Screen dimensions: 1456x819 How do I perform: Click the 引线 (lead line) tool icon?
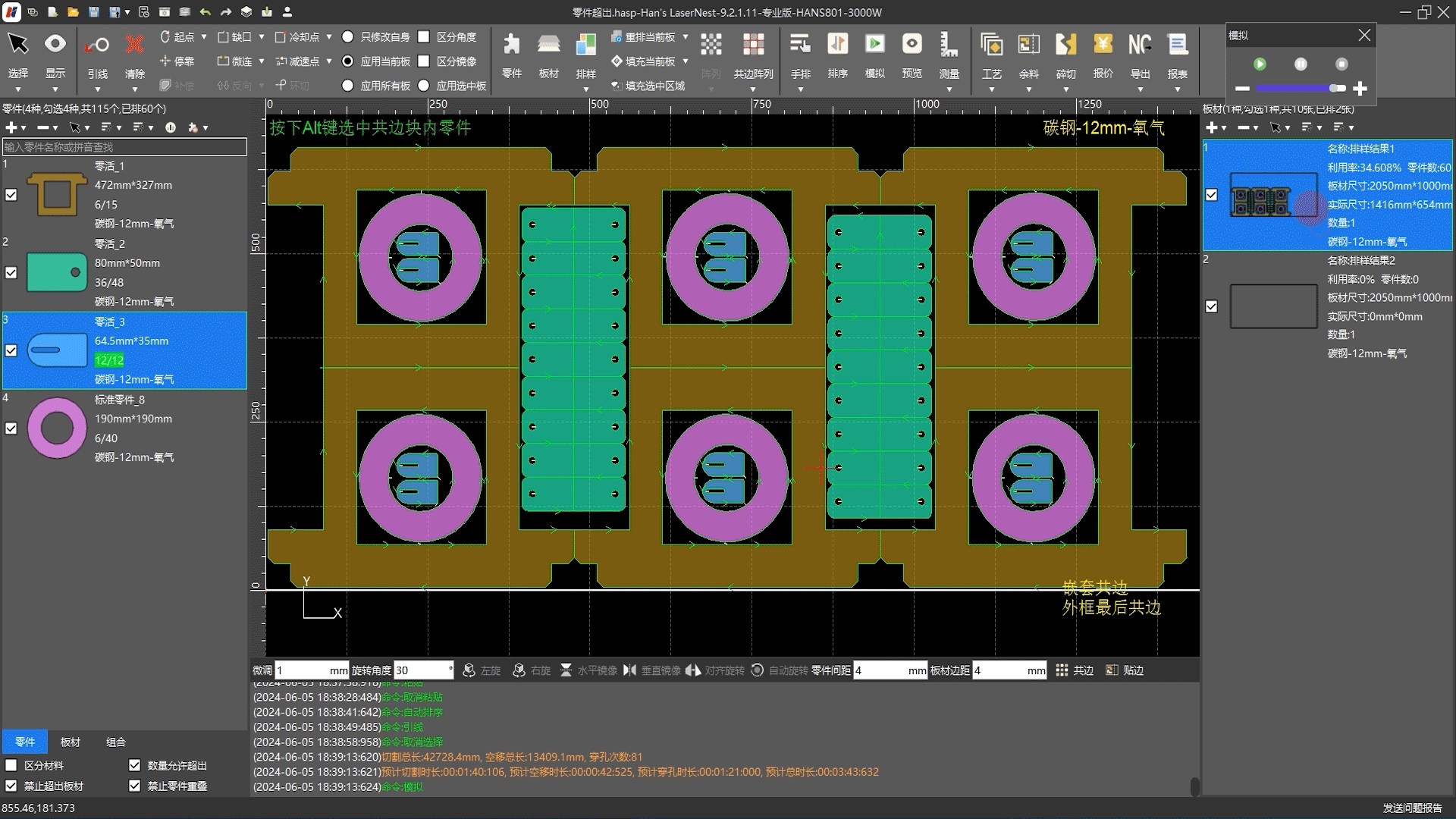pyautogui.click(x=97, y=45)
